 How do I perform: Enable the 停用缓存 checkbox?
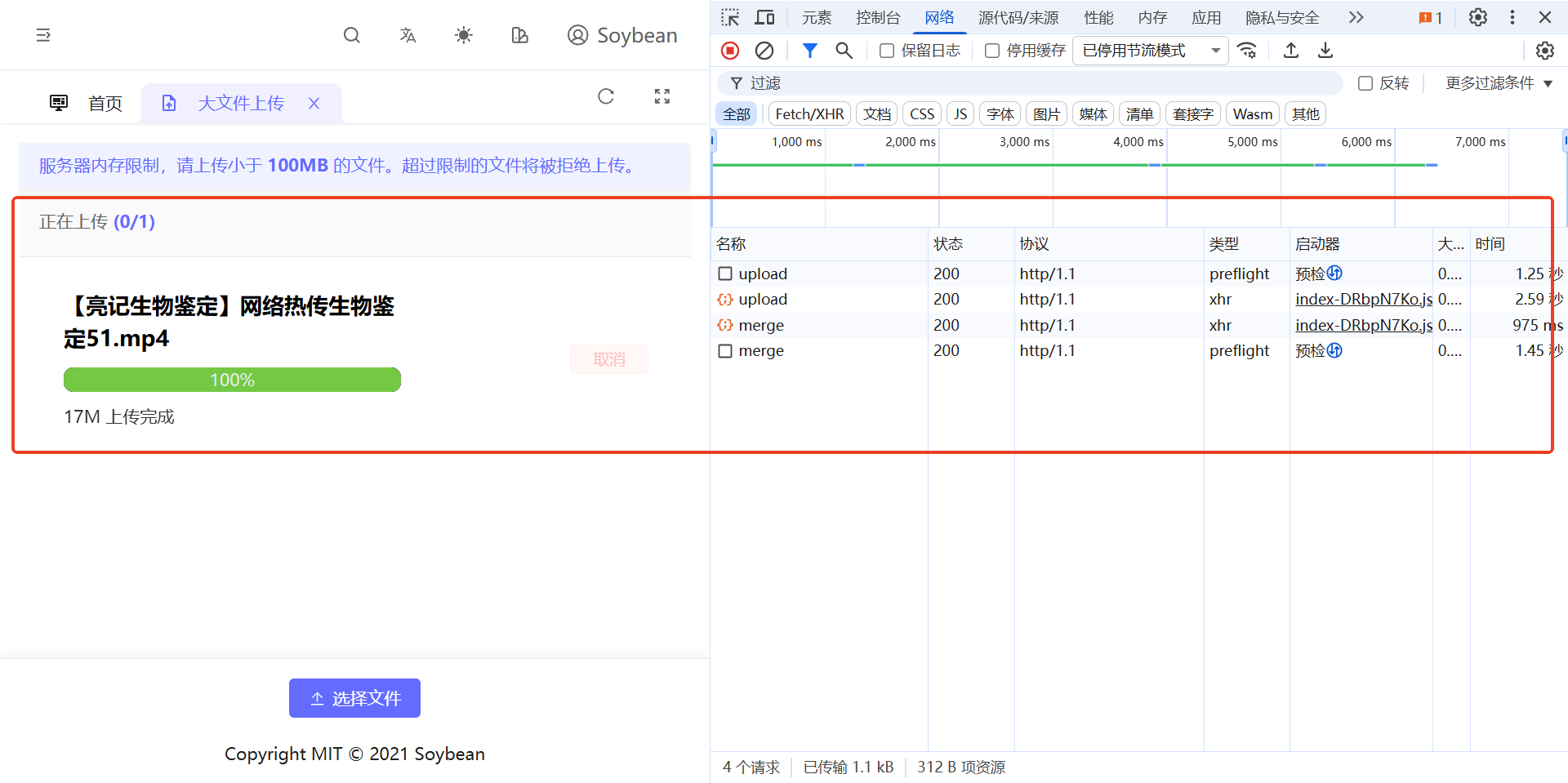click(992, 50)
